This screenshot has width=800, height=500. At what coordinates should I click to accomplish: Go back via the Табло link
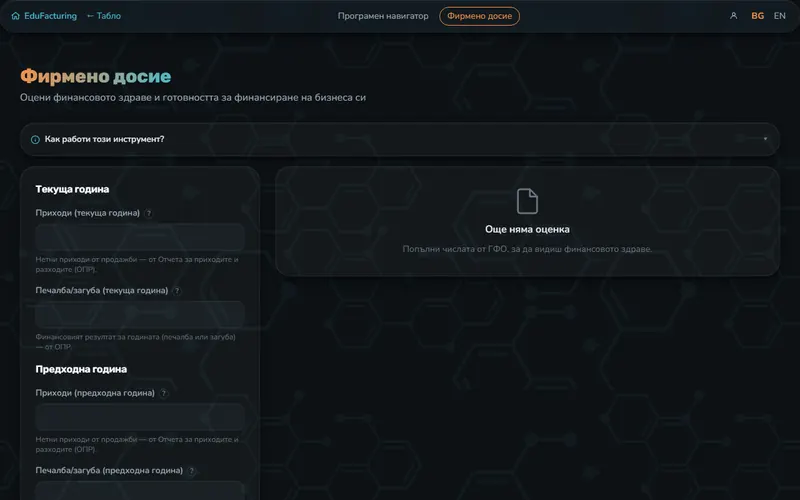(104, 16)
